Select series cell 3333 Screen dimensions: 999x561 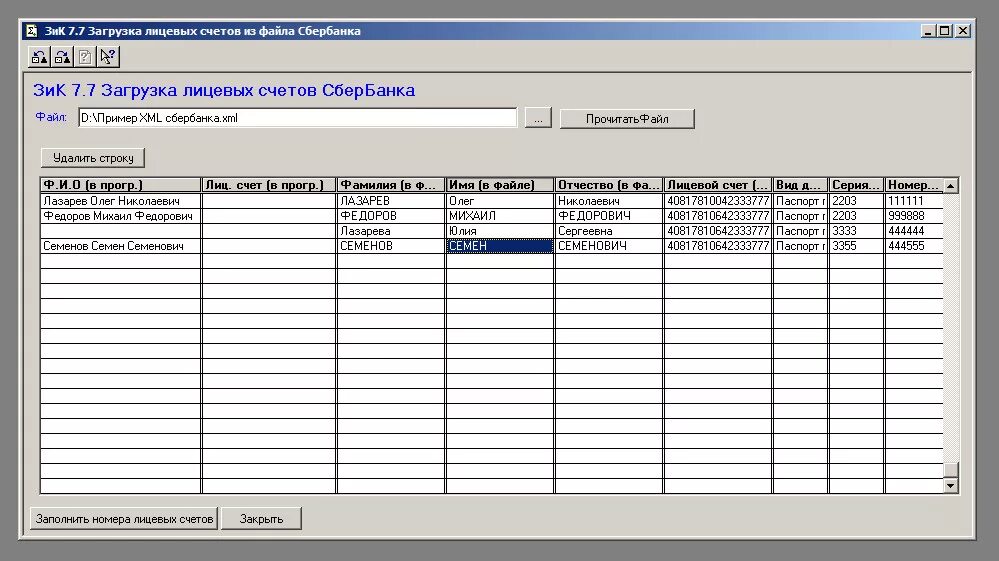pyautogui.click(x=856, y=231)
